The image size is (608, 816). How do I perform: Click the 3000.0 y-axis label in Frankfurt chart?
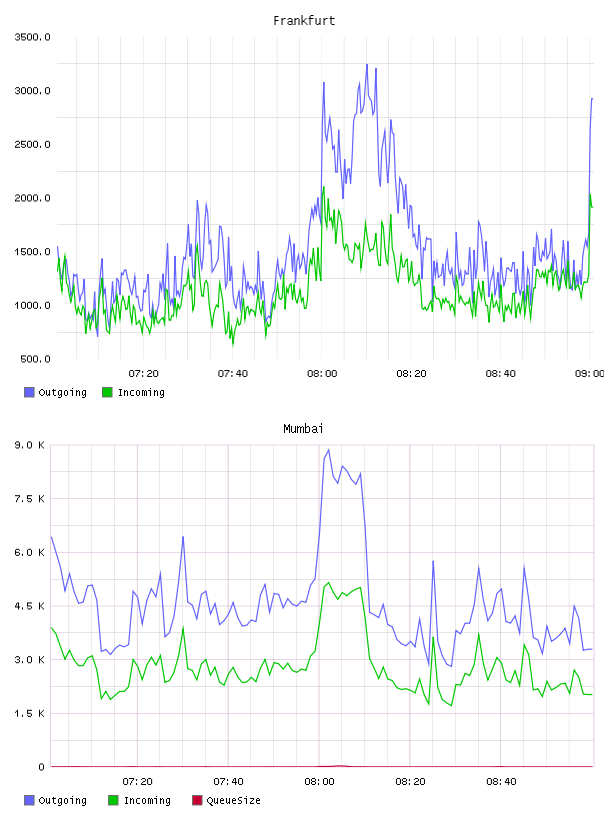pyautogui.click(x=32, y=91)
